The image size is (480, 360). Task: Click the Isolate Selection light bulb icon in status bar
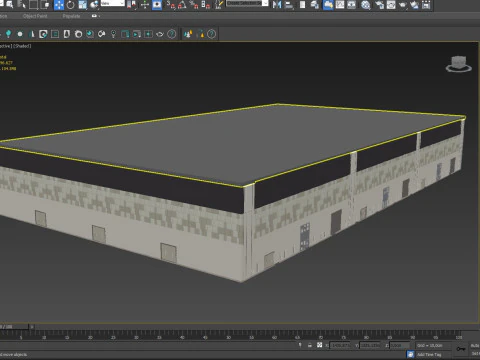coord(300,345)
